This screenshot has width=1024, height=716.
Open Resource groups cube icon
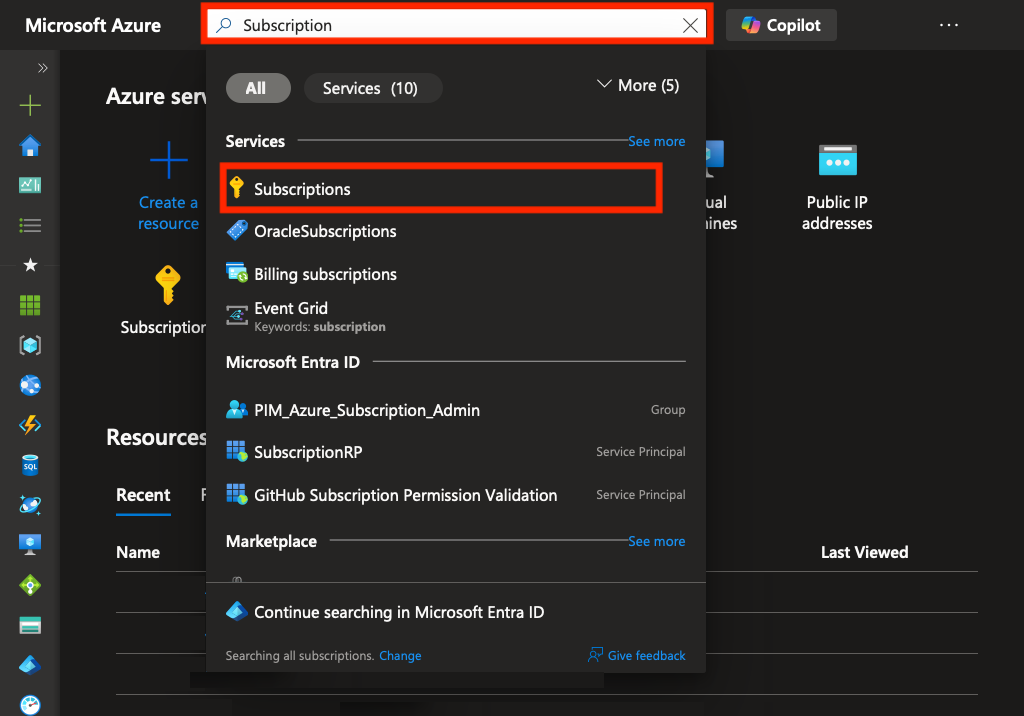[30, 345]
